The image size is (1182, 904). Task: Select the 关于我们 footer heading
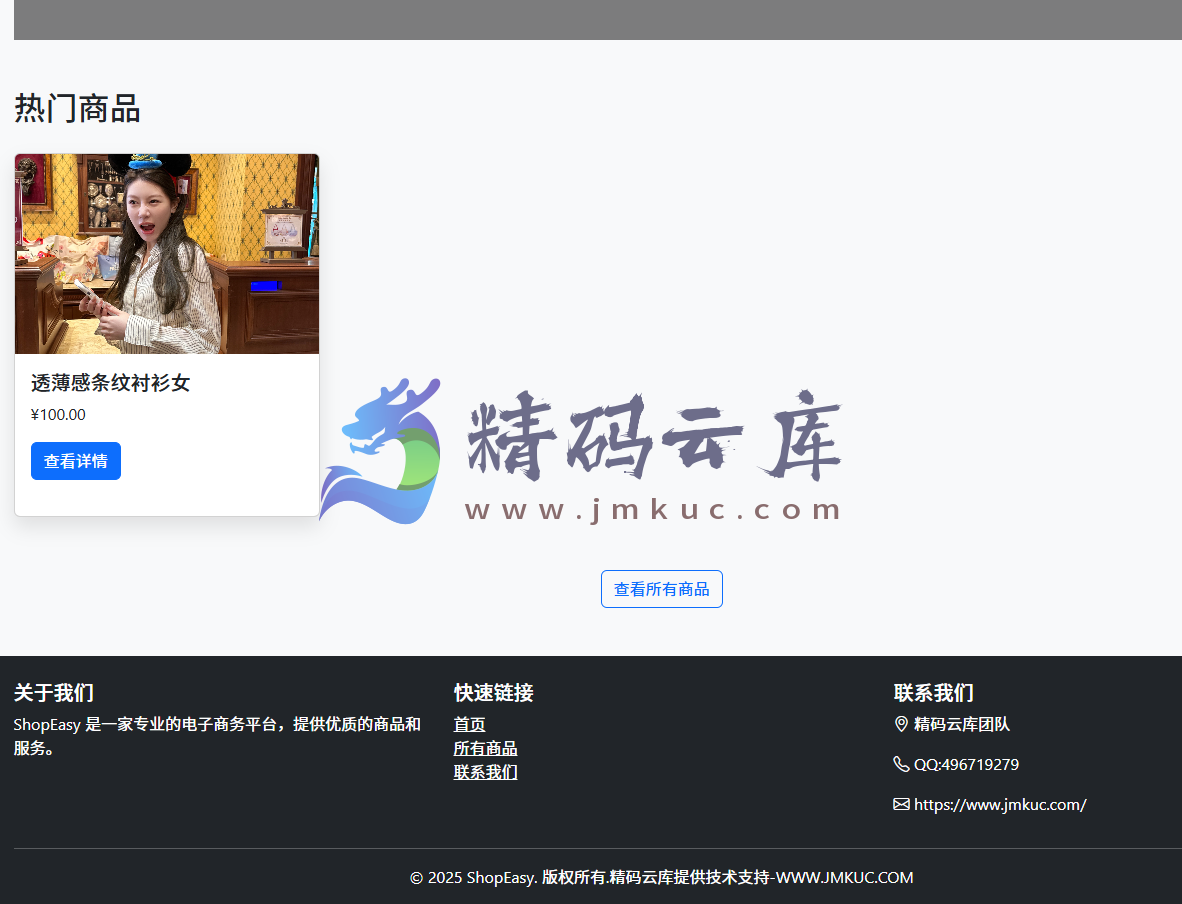tap(54, 692)
